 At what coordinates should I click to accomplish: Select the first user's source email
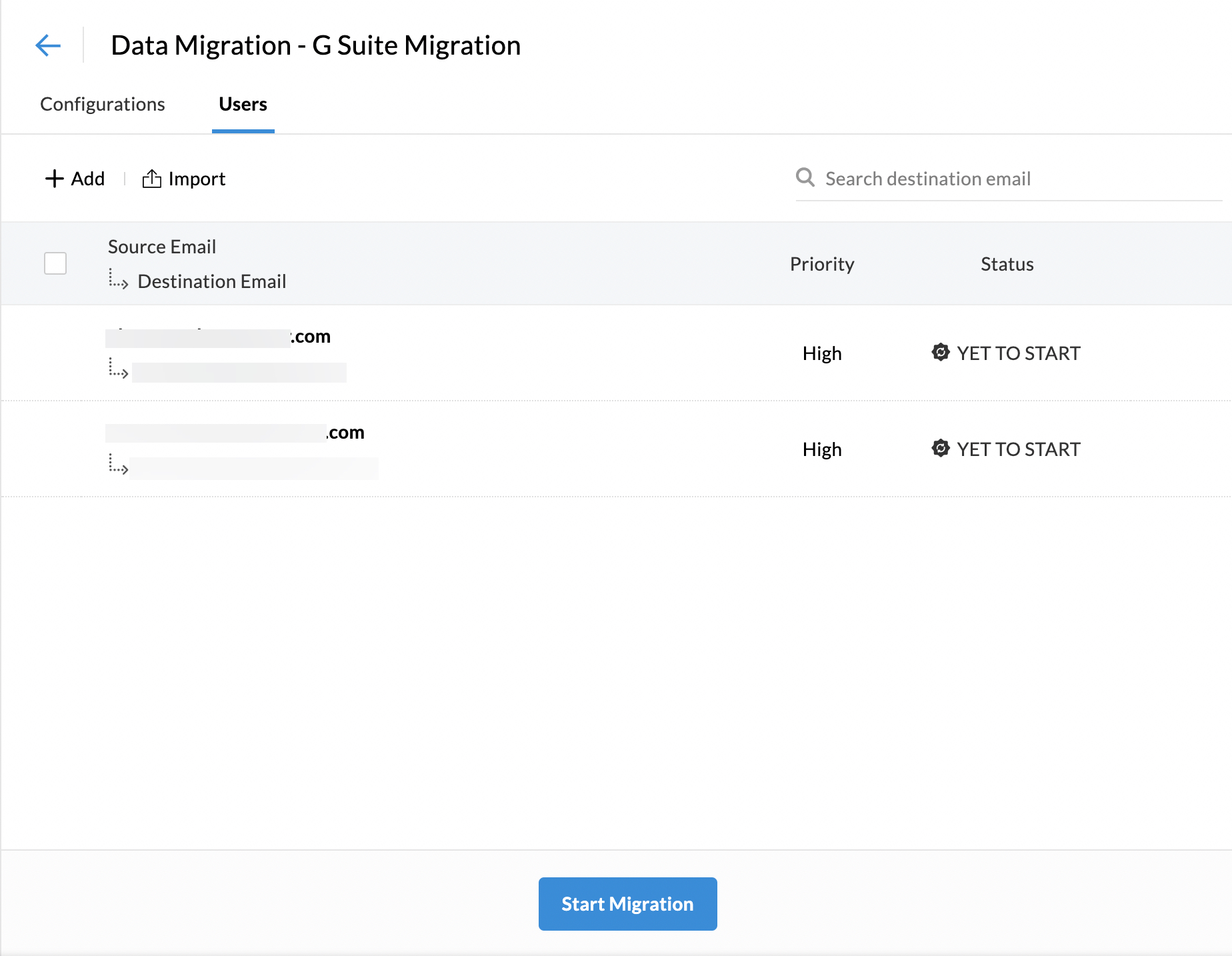pos(218,337)
